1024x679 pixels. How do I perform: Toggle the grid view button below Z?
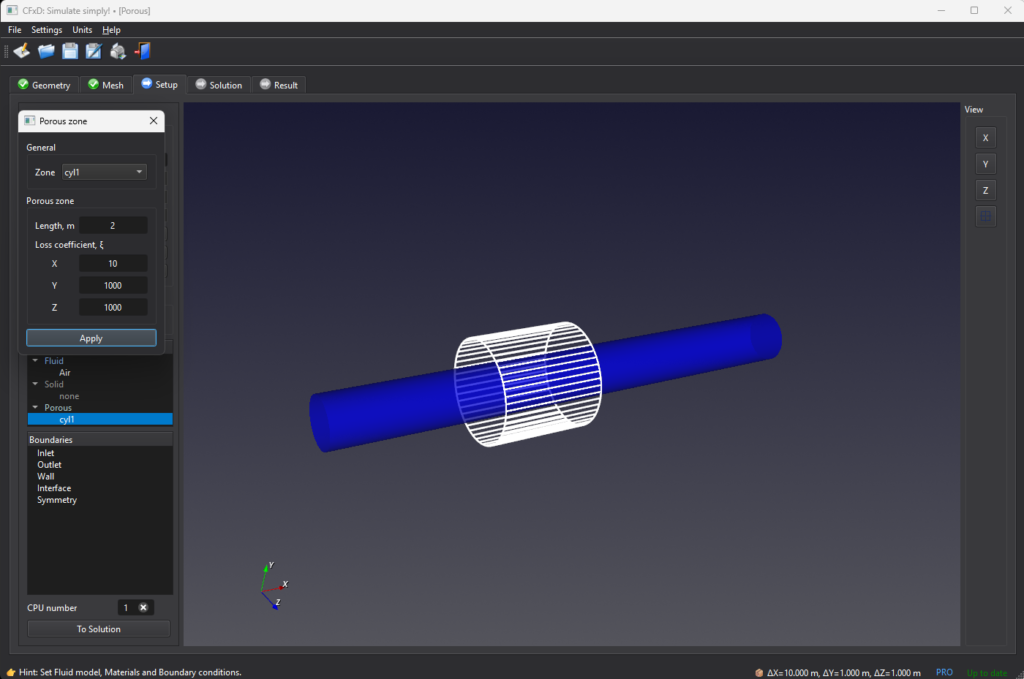point(985,216)
